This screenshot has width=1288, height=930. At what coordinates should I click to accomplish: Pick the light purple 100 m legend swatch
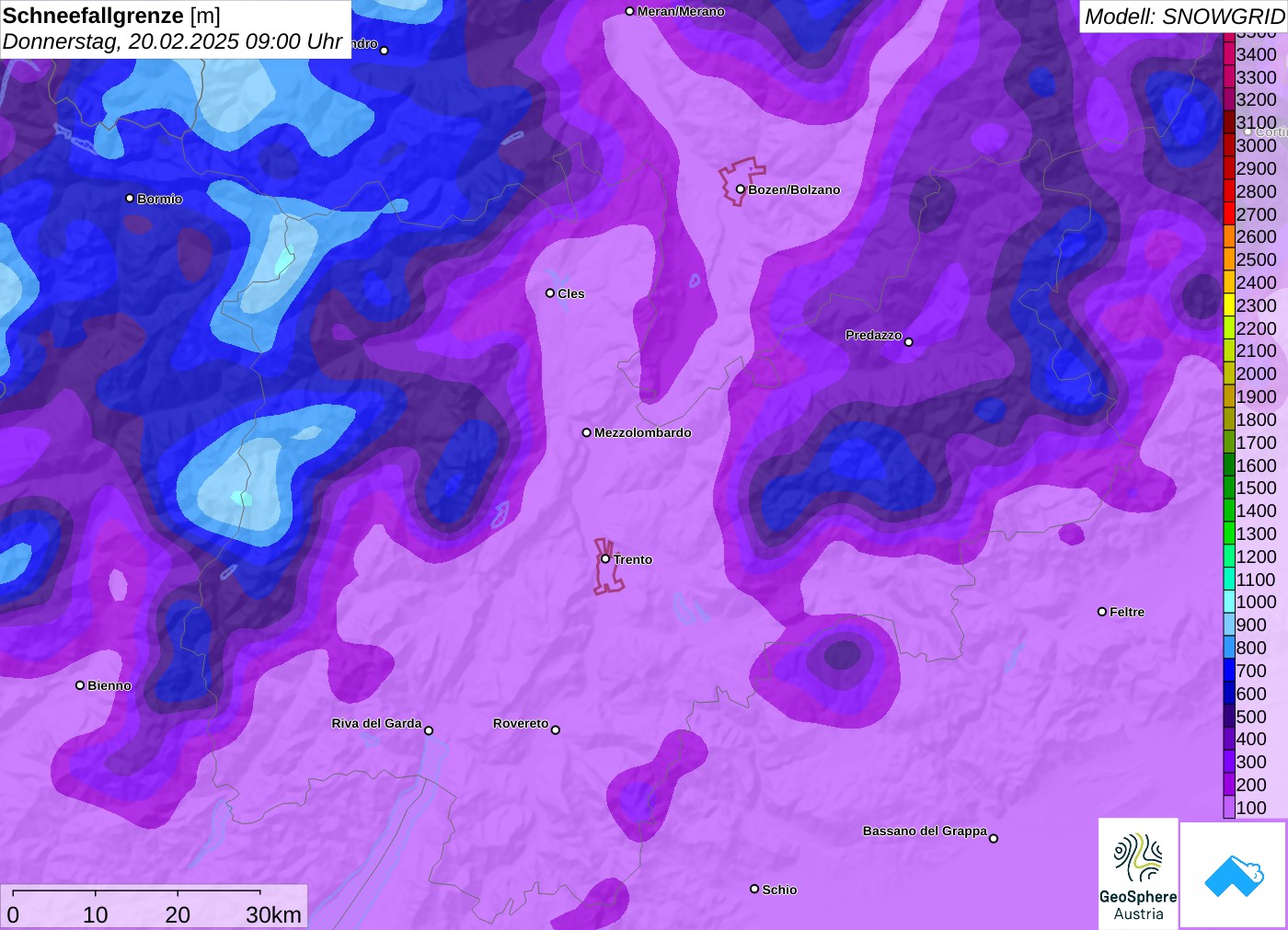tap(1229, 808)
